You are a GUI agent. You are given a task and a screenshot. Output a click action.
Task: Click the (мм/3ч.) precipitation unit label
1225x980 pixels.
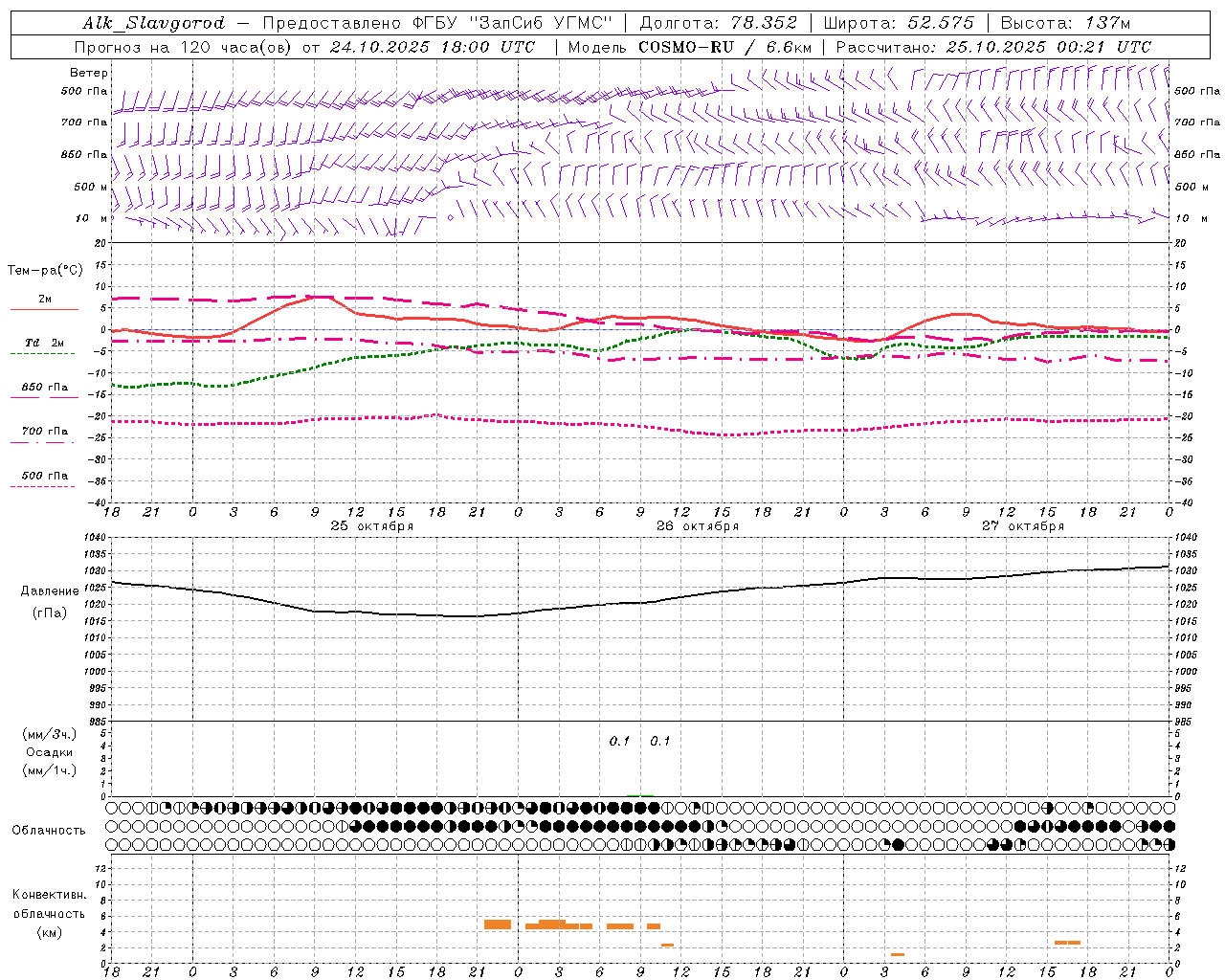point(50,734)
